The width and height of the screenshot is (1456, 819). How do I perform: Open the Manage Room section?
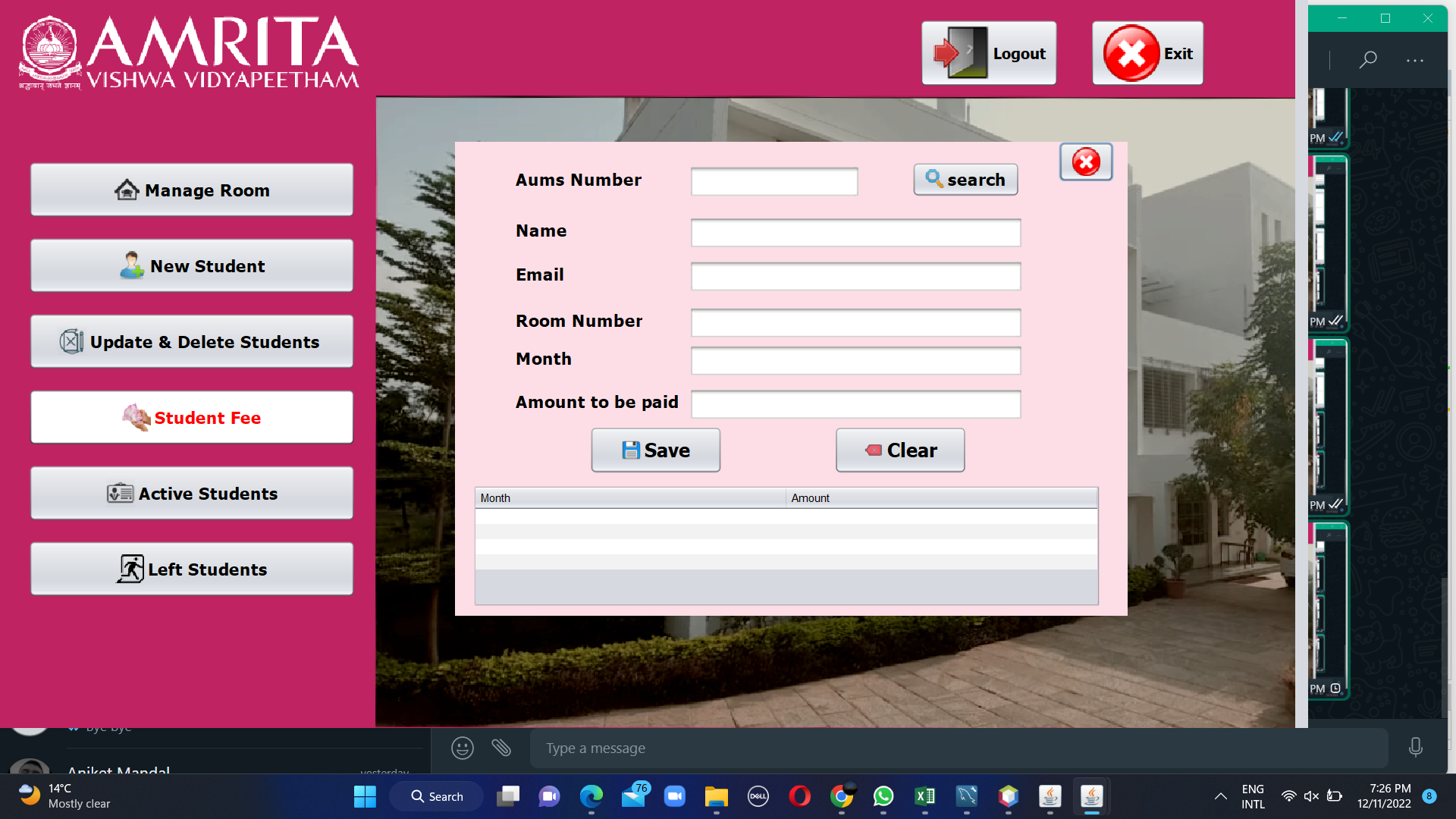click(x=192, y=190)
